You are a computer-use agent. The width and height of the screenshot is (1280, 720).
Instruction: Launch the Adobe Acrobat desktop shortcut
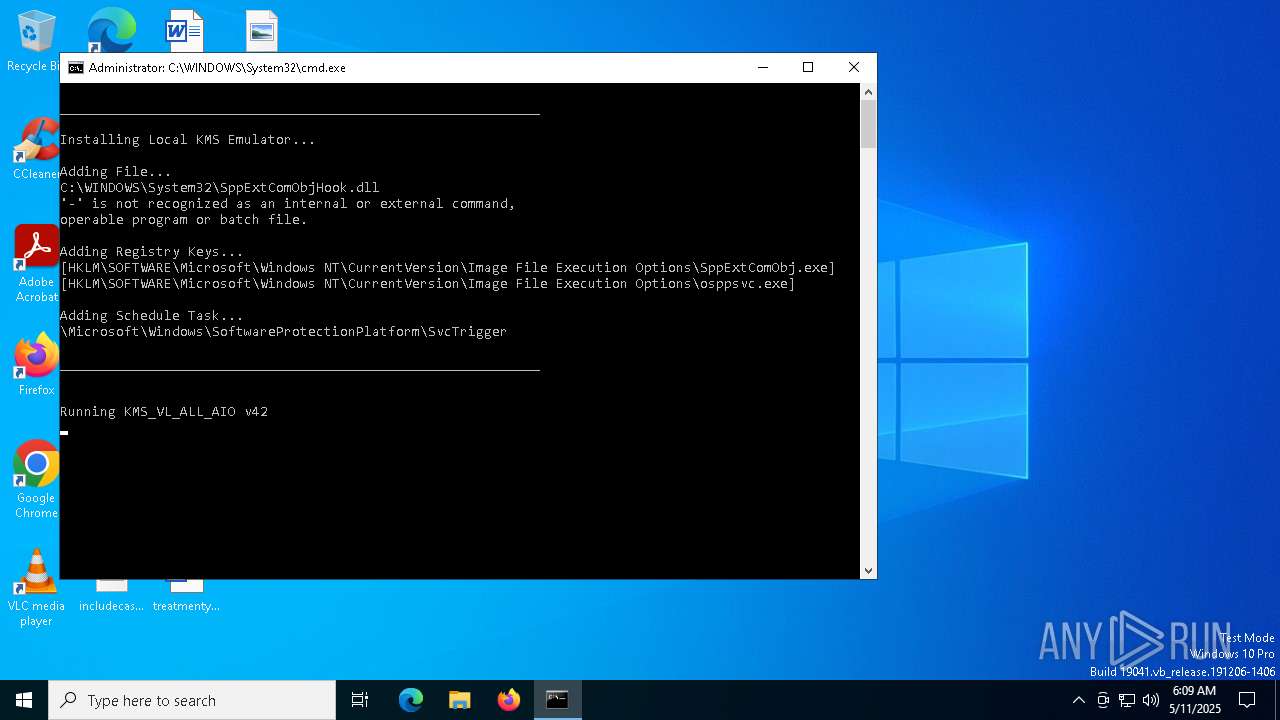click(36, 263)
